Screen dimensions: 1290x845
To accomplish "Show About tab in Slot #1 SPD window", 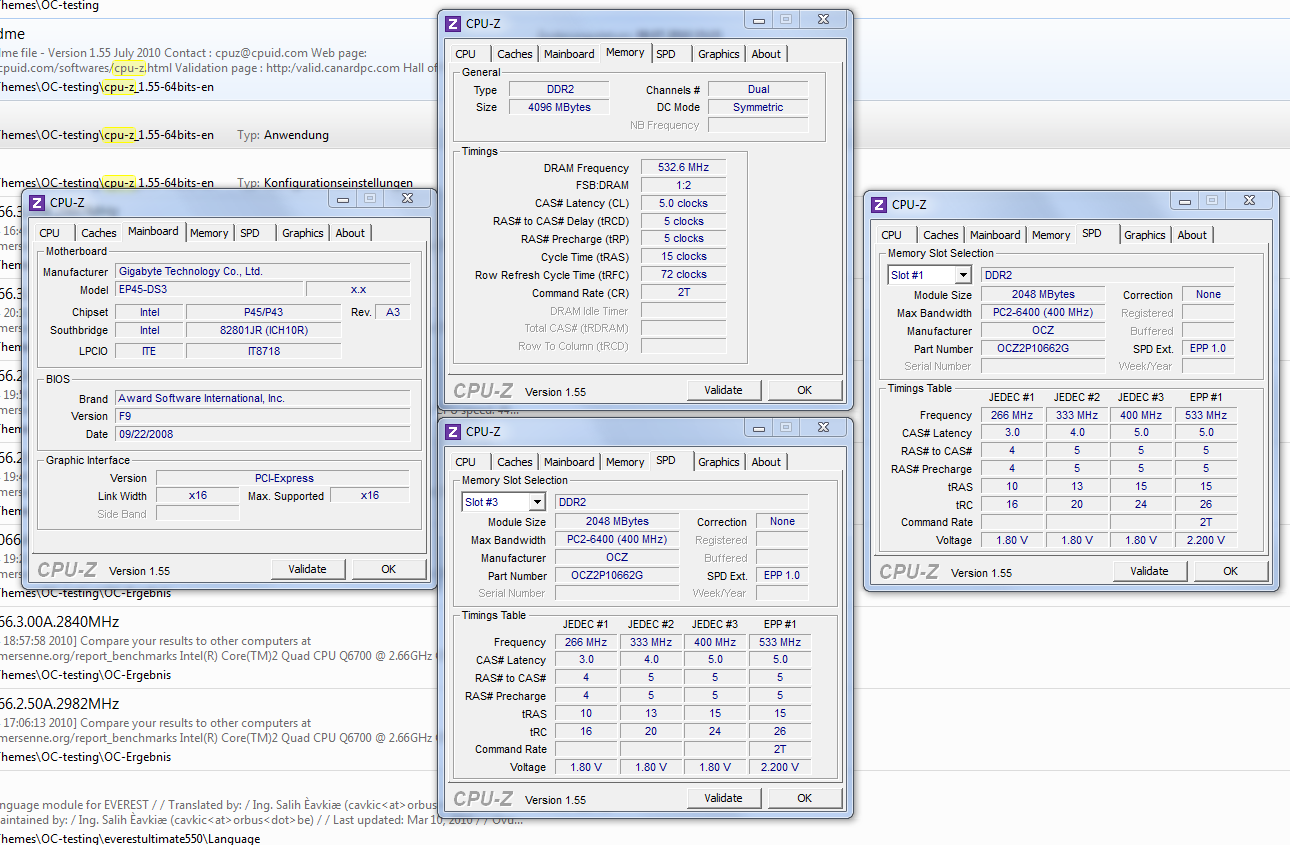I will [x=1192, y=235].
